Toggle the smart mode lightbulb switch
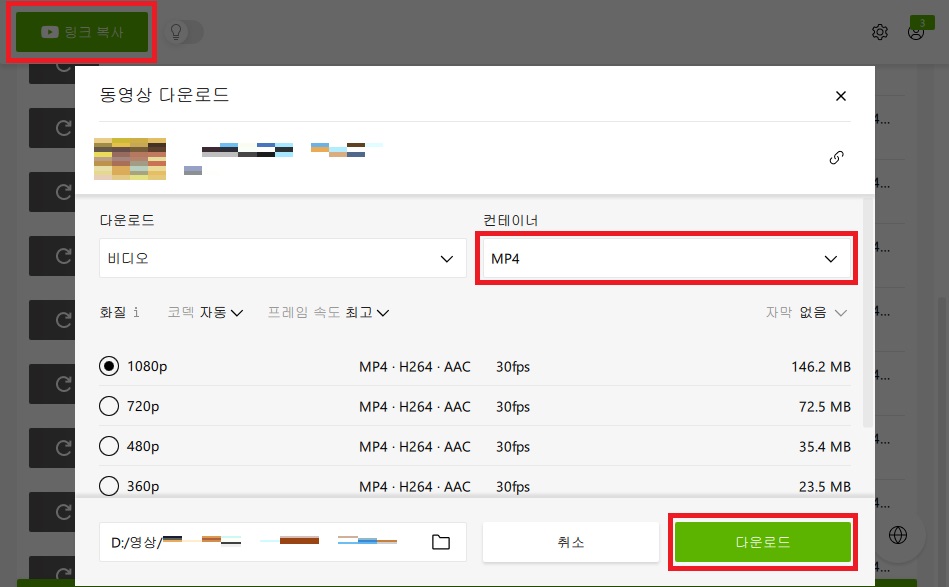Screen dimensions: 949x587 [x=184, y=31]
